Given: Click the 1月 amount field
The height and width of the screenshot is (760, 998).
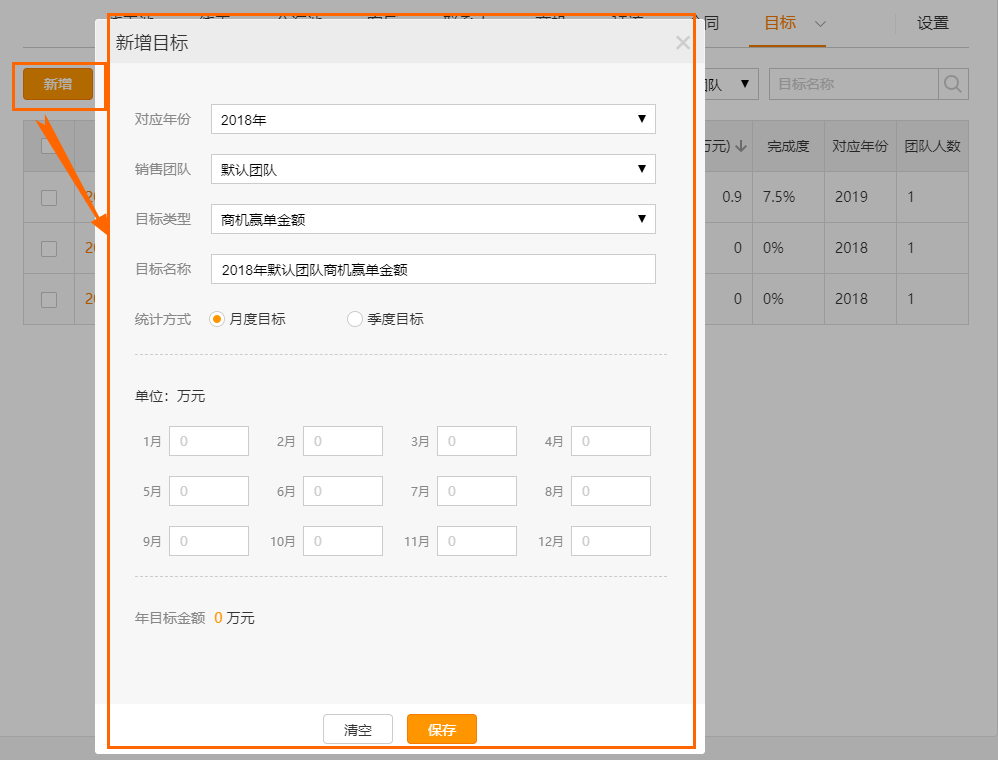Looking at the screenshot, I should coord(209,441).
